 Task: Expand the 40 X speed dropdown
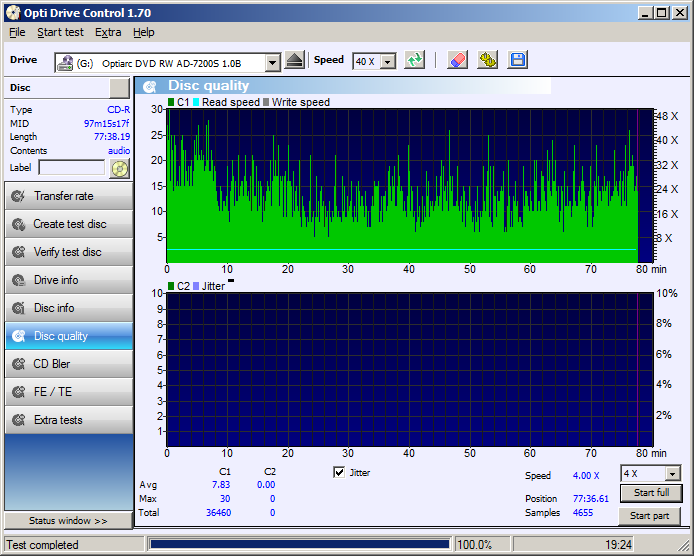(388, 62)
